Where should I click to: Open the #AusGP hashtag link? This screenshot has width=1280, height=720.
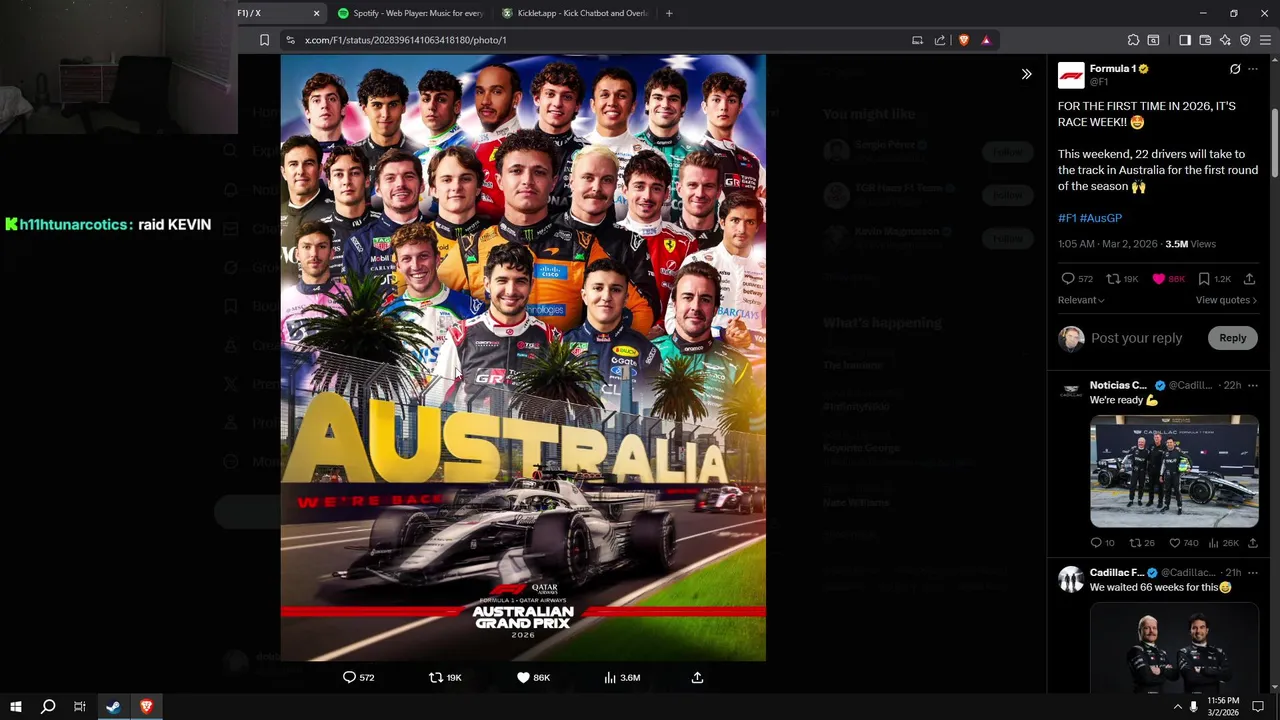pos(1101,218)
